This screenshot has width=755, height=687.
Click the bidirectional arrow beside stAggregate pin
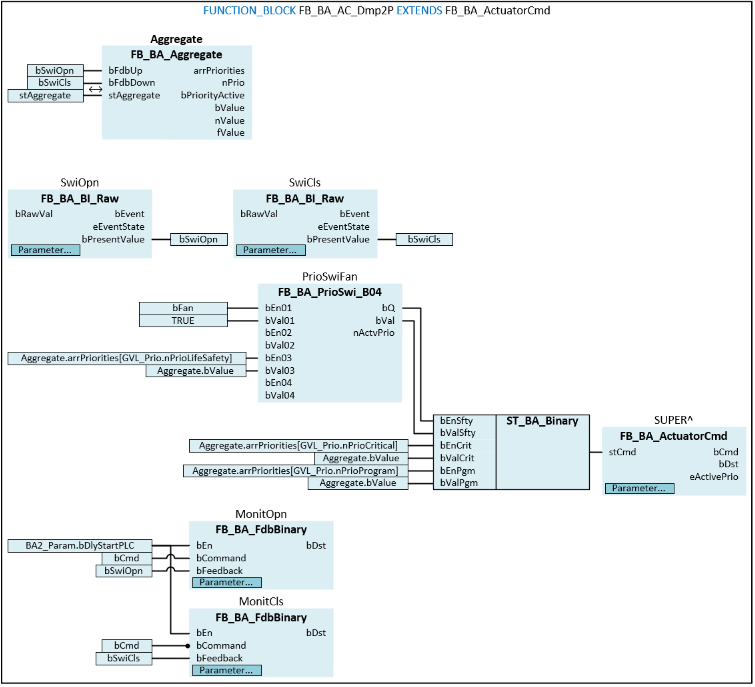(94, 90)
